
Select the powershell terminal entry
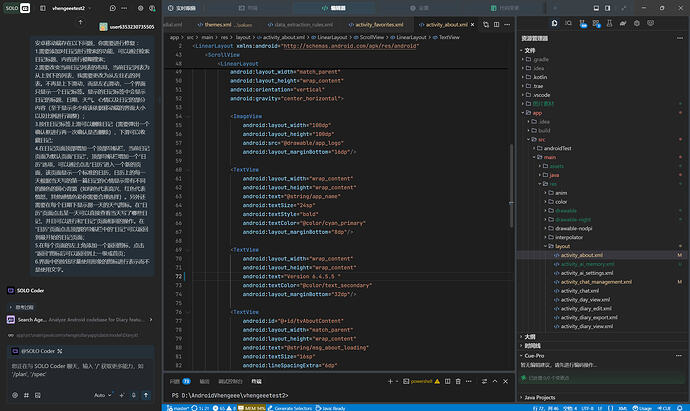click(x=421, y=382)
